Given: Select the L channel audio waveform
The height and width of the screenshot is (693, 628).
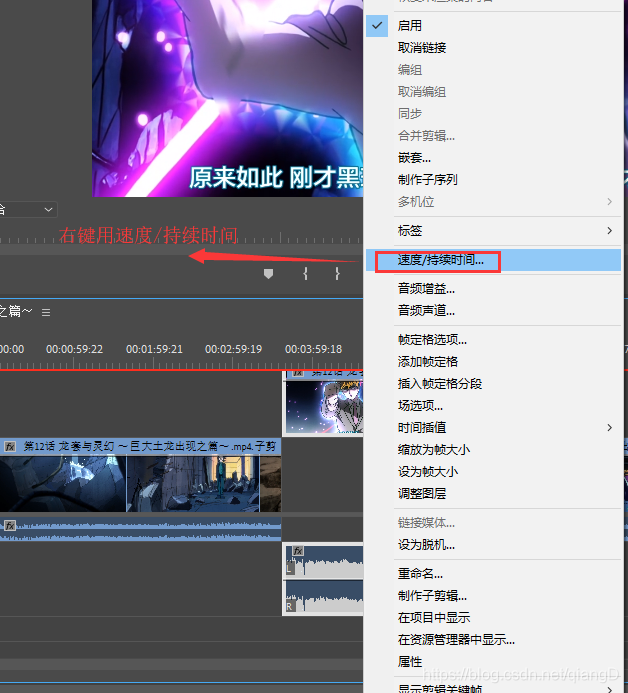Looking at the screenshot, I should 324,561.
